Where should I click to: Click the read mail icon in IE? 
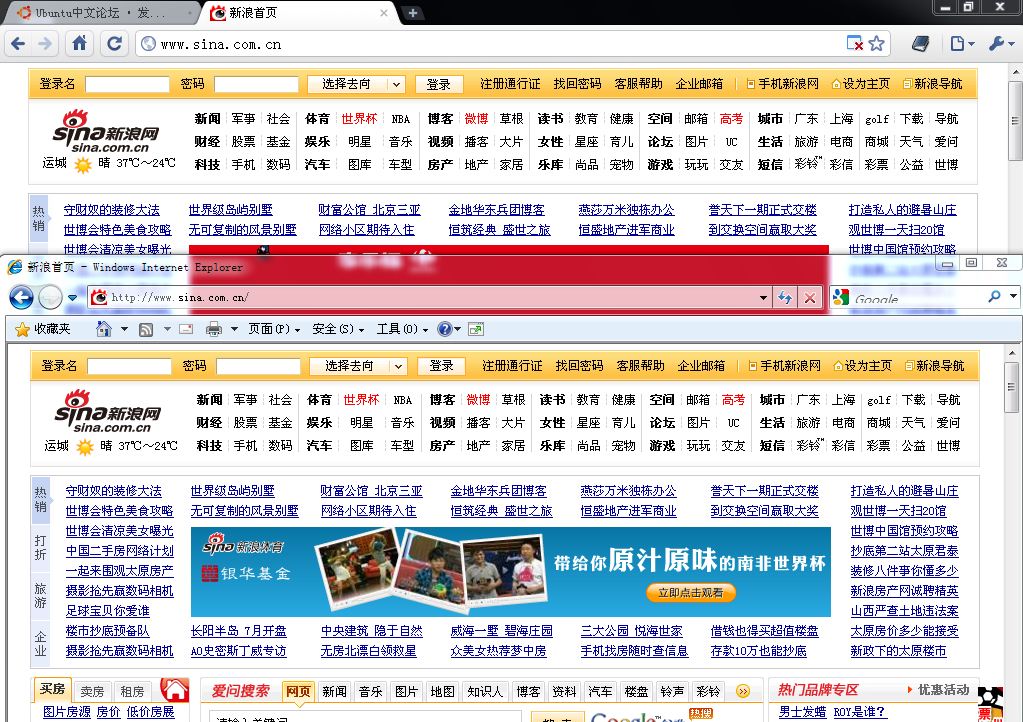pos(186,329)
